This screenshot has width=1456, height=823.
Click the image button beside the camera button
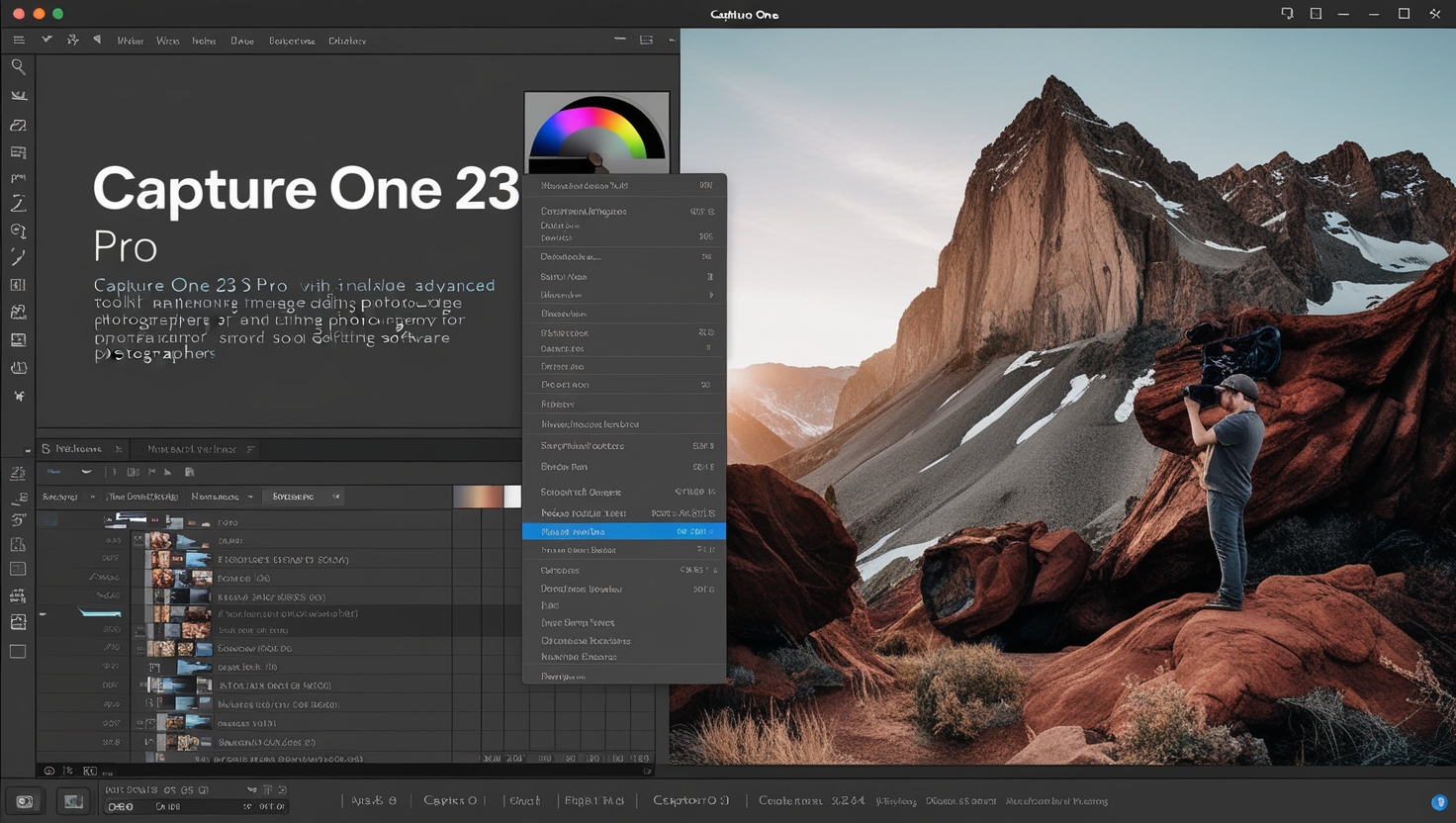[73, 801]
